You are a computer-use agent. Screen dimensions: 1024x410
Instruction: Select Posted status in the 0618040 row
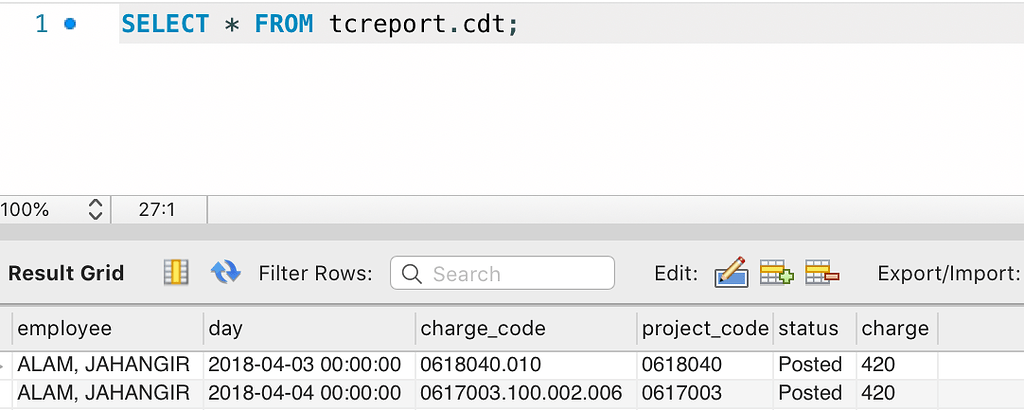(815, 364)
